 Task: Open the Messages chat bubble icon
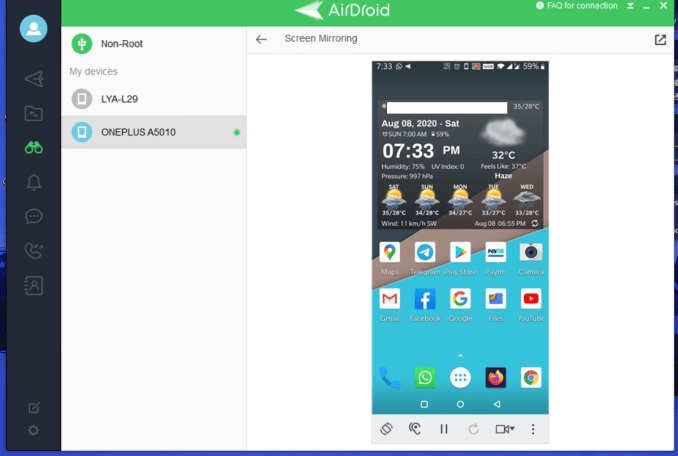[x=34, y=216]
